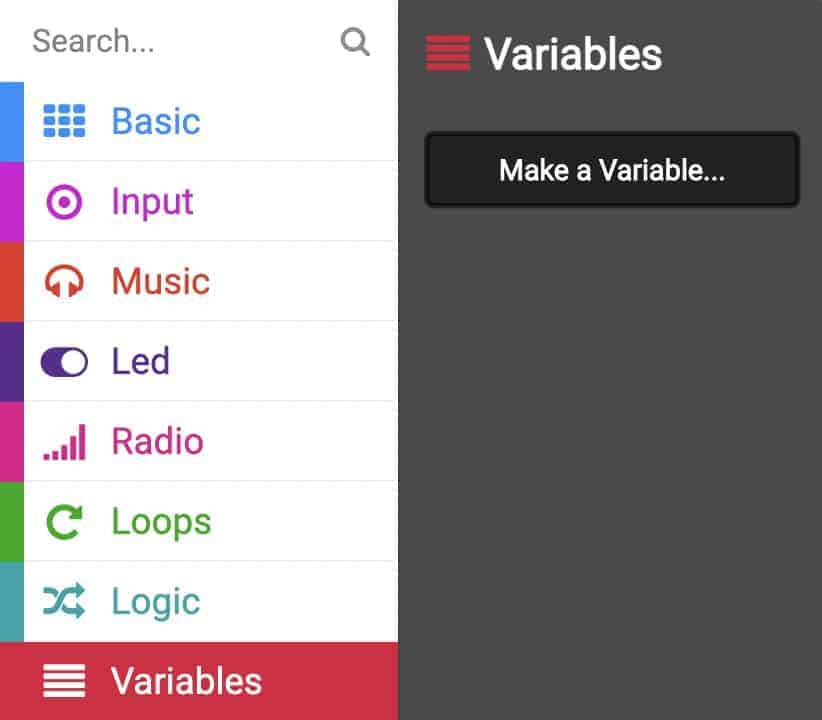Choose the Logic category label
This screenshot has width=822, height=720.
point(156,601)
